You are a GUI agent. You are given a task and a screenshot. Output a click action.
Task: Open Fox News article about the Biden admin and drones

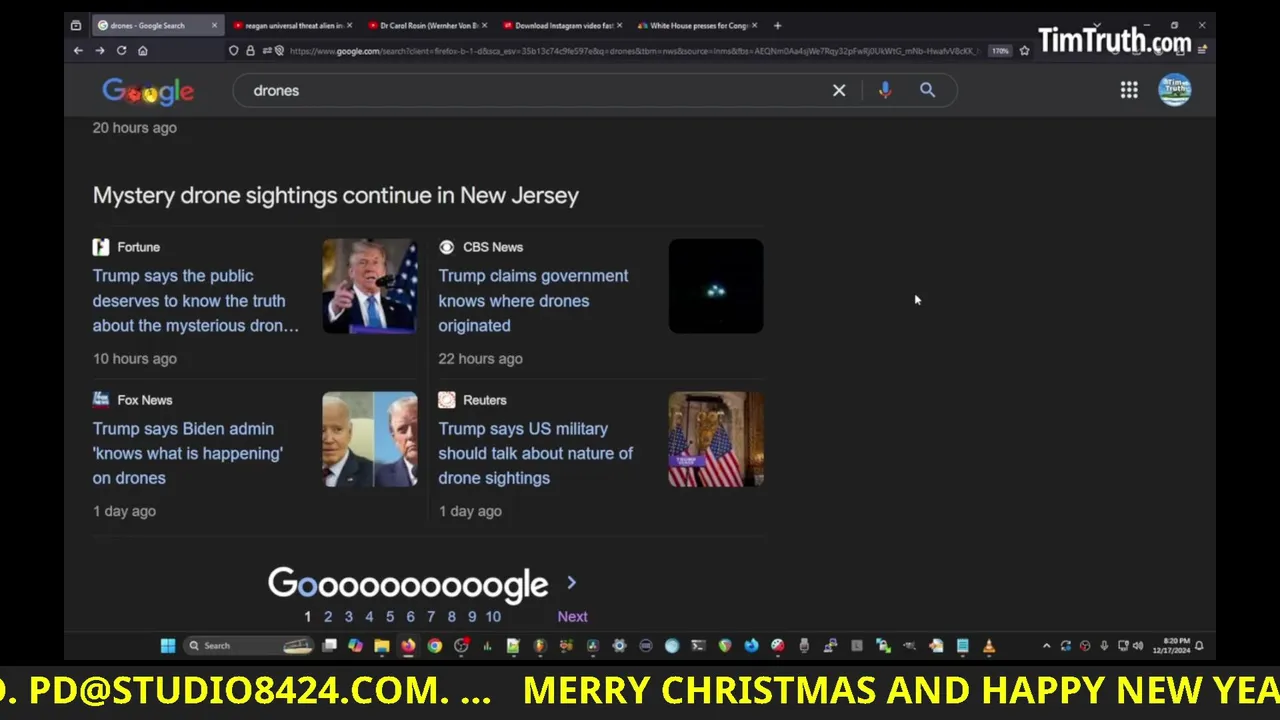coord(188,453)
